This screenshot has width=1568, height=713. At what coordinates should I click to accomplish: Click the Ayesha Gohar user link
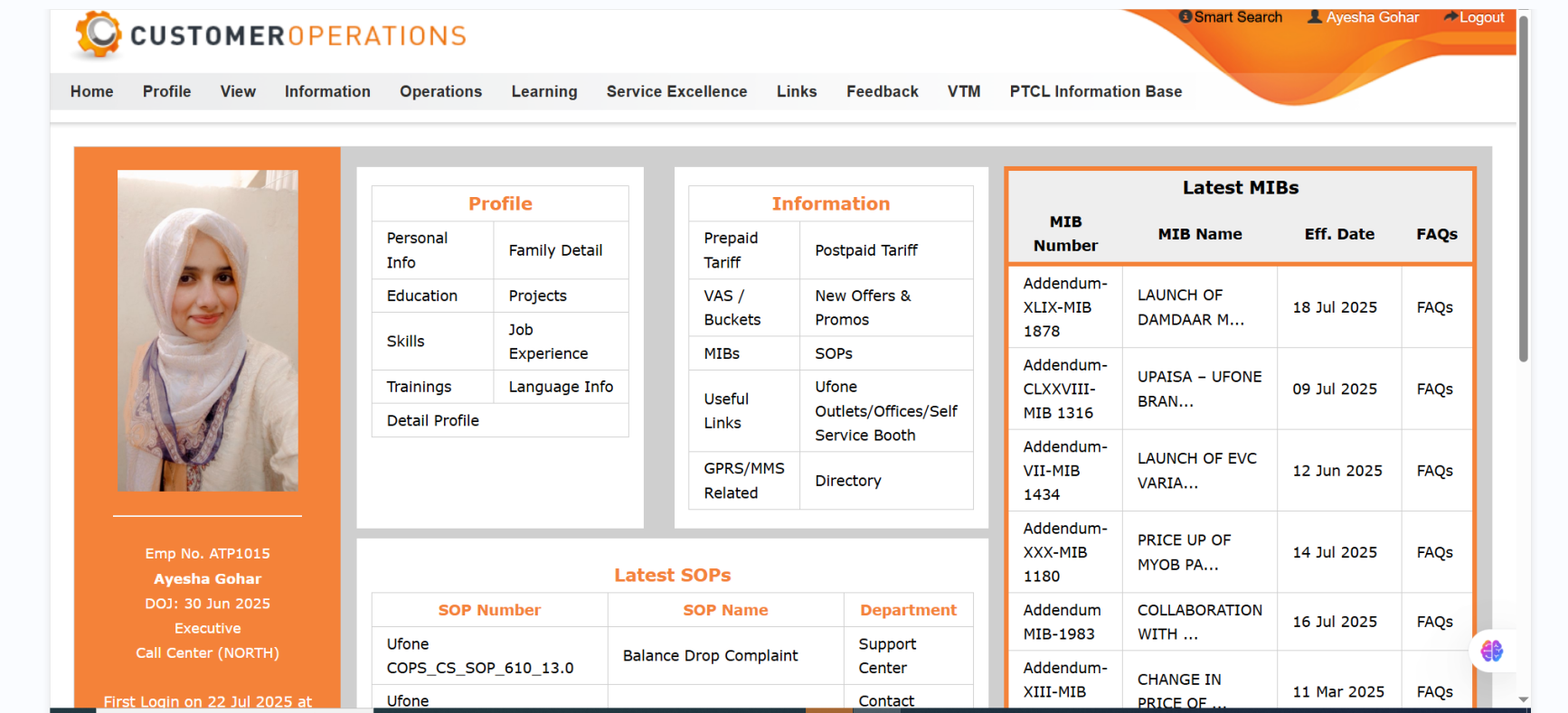pyautogui.click(x=1364, y=17)
